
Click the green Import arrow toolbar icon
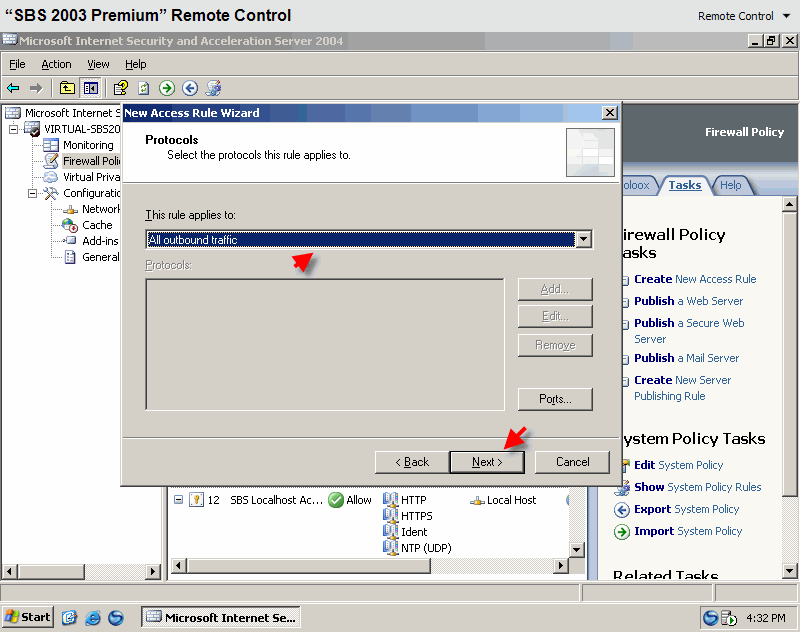point(167,88)
